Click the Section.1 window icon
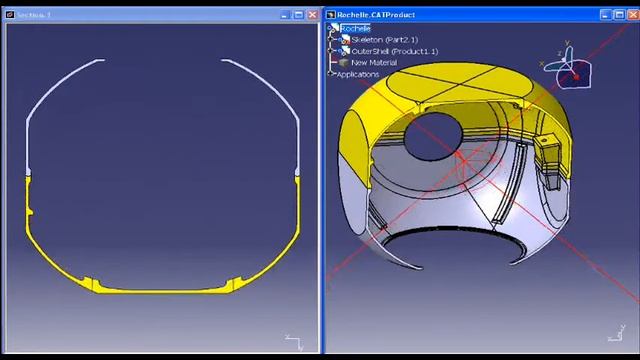The width and height of the screenshot is (640, 360). click(x=10, y=15)
